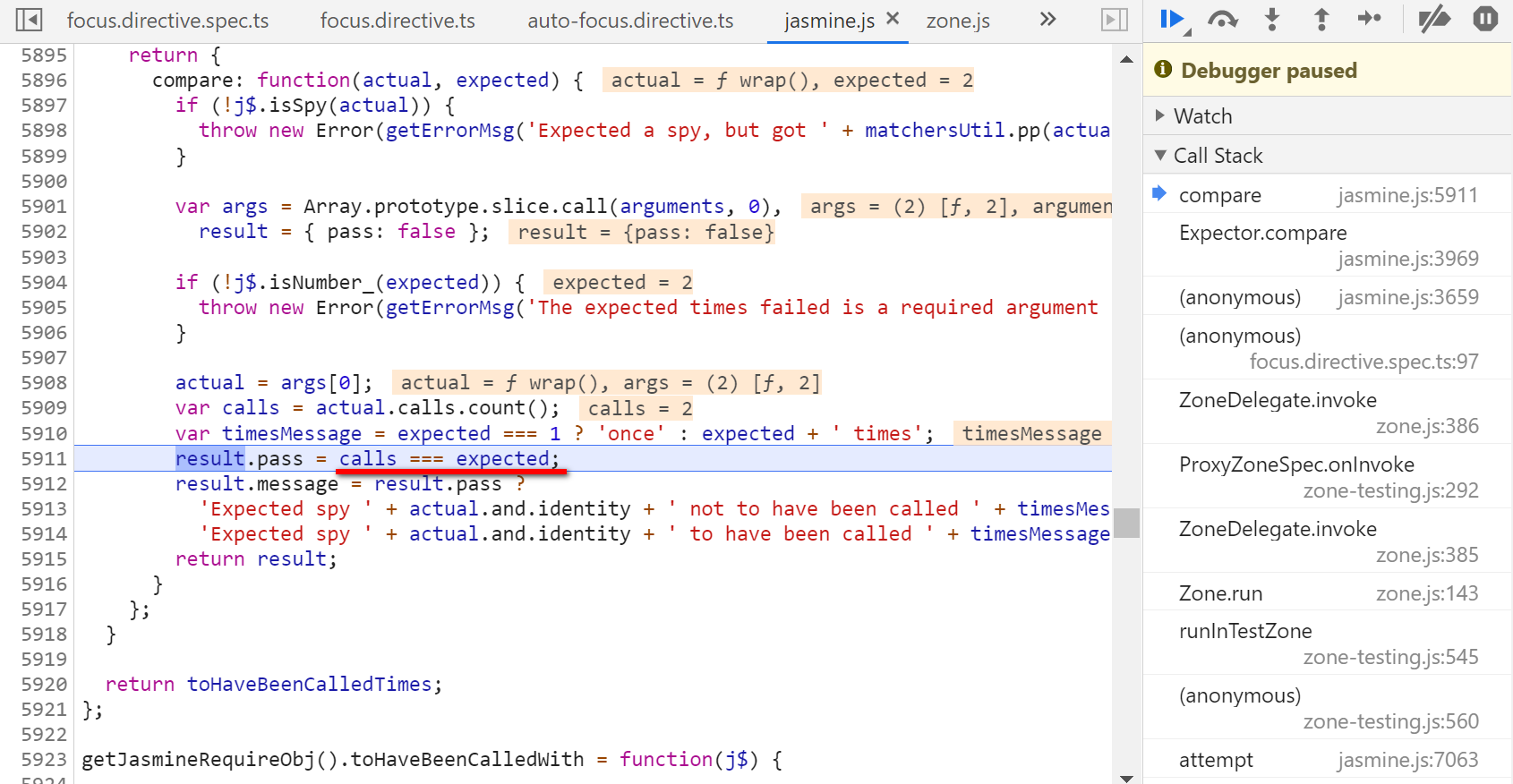The width and height of the screenshot is (1513, 784).
Task: Select ZoneDelegate.invoke frame at zone.js:386
Action: pyautogui.click(x=1328, y=413)
